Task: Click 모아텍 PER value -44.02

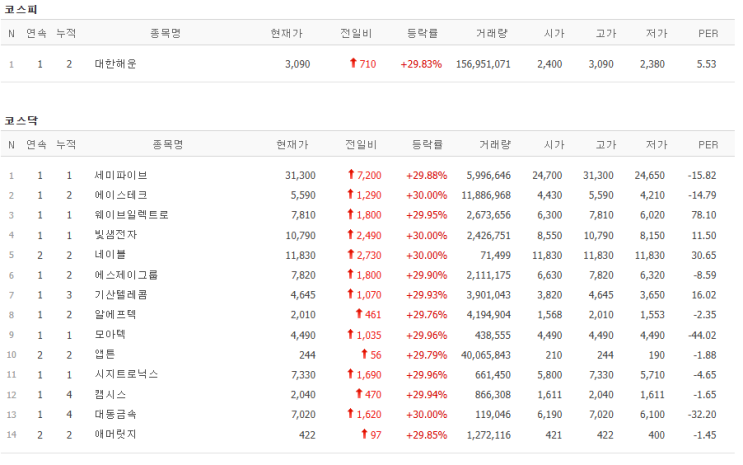Action: 702,335
